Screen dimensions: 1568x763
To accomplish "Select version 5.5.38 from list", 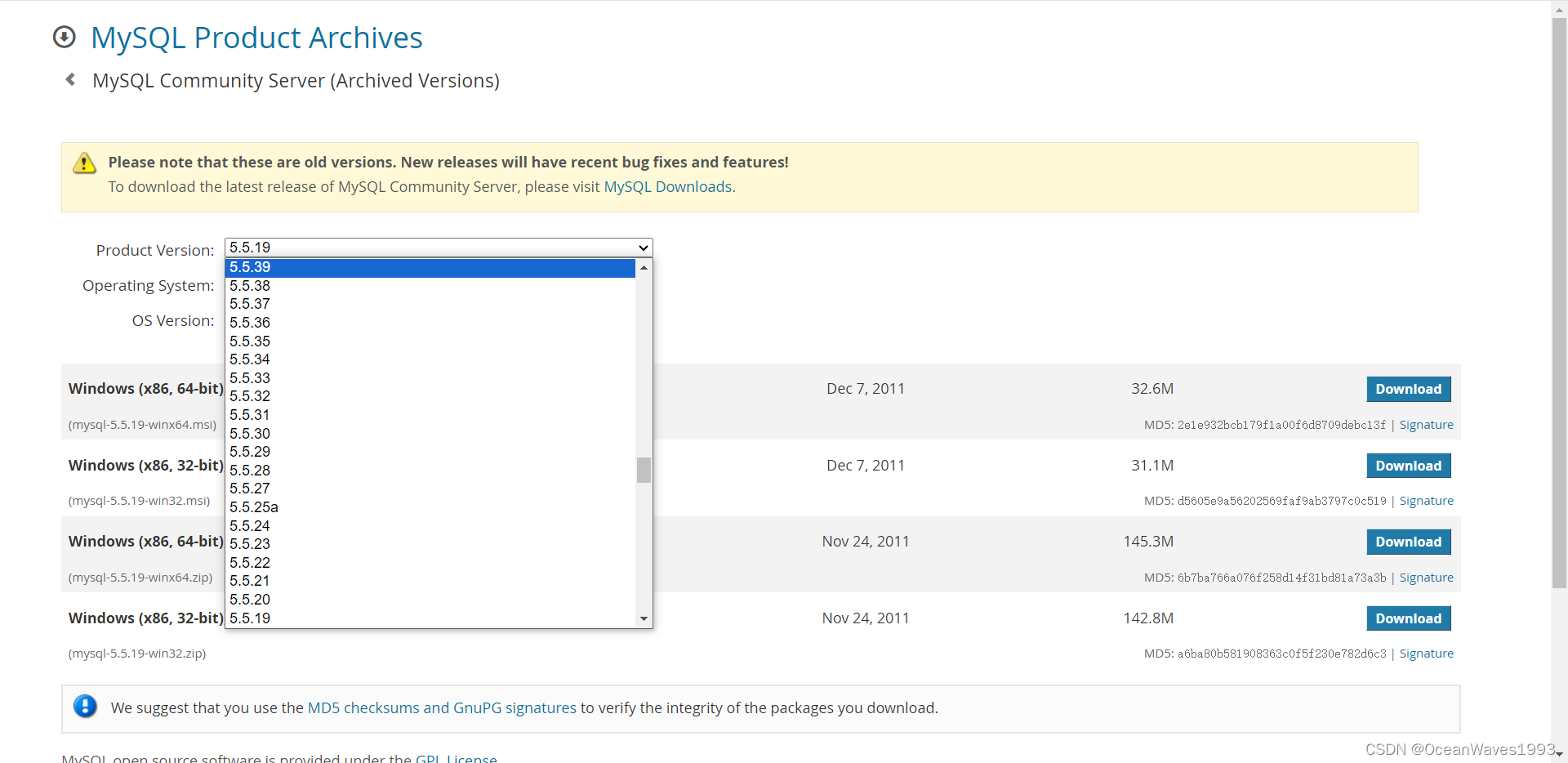I will click(x=430, y=286).
